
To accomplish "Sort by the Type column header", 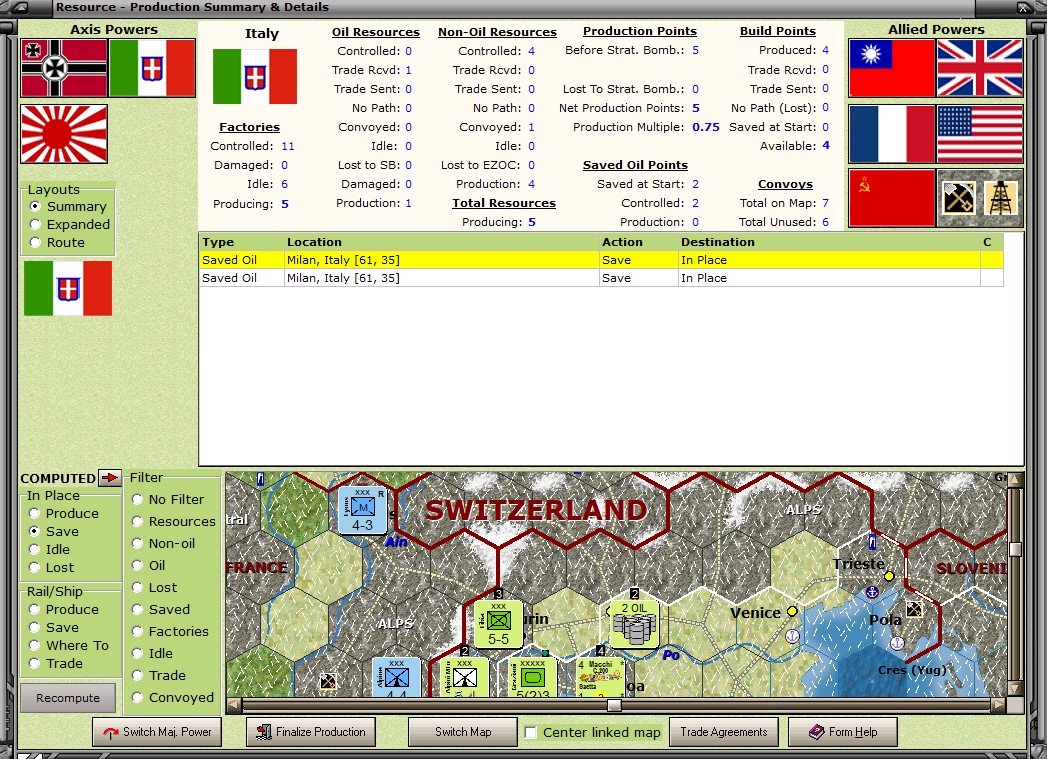I will pyautogui.click(x=242, y=242).
